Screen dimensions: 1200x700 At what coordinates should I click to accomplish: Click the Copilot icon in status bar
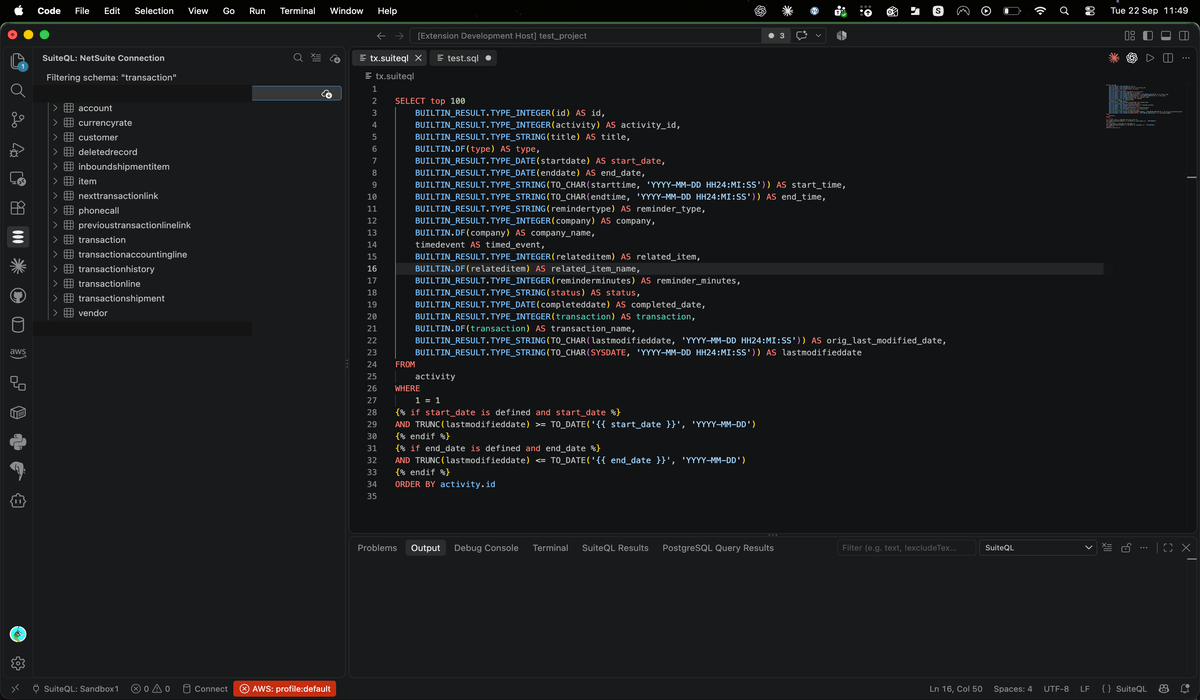point(1164,689)
